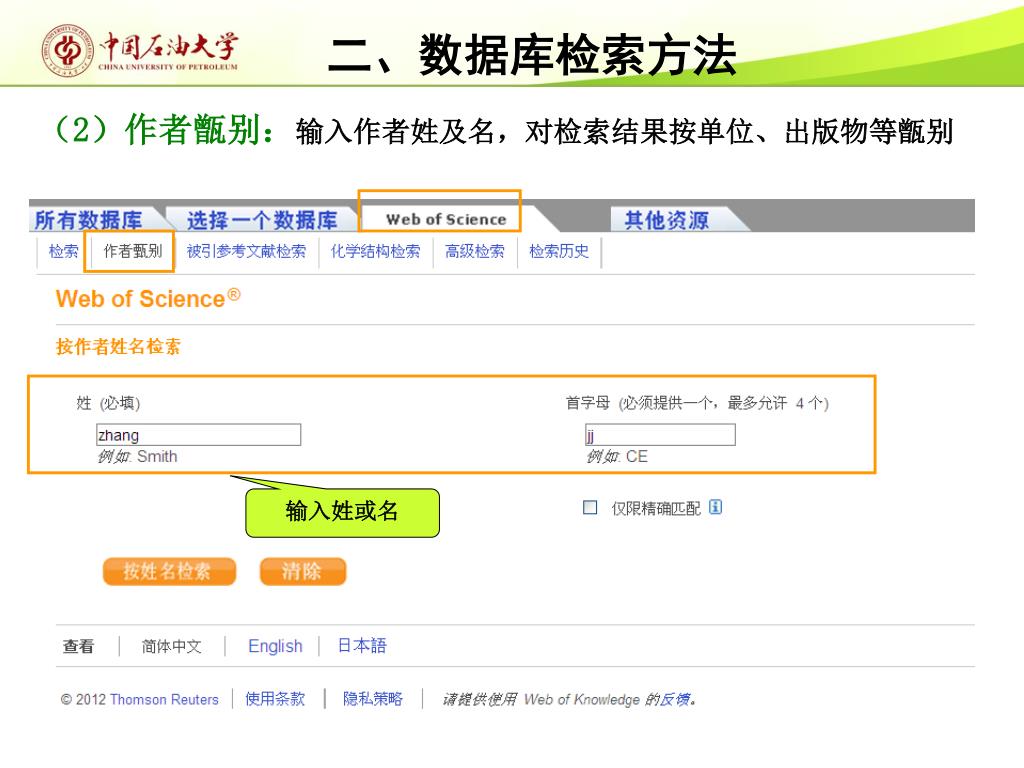Go to the 检索 sub-tab

[x=63, y=251]
